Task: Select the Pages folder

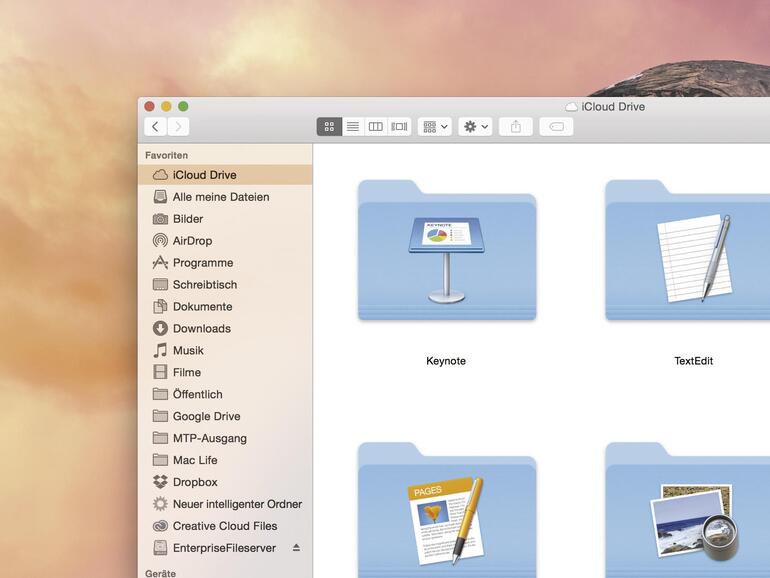Action: [447, 511]
